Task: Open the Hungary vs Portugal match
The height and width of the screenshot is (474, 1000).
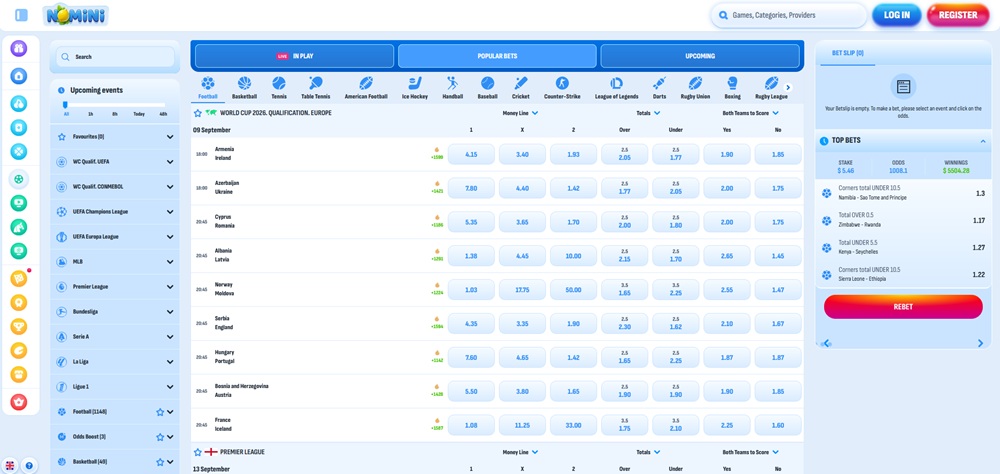Action: tap(224, 357)
